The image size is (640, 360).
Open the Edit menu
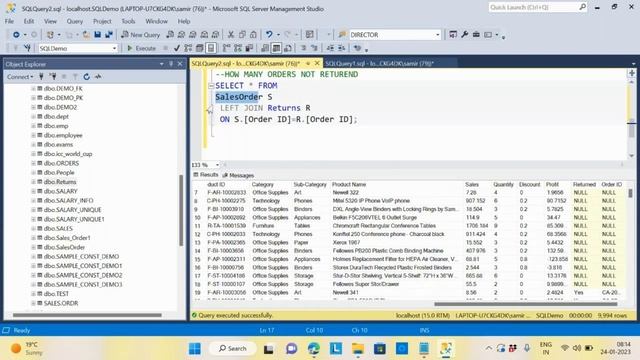coord(29,21)
